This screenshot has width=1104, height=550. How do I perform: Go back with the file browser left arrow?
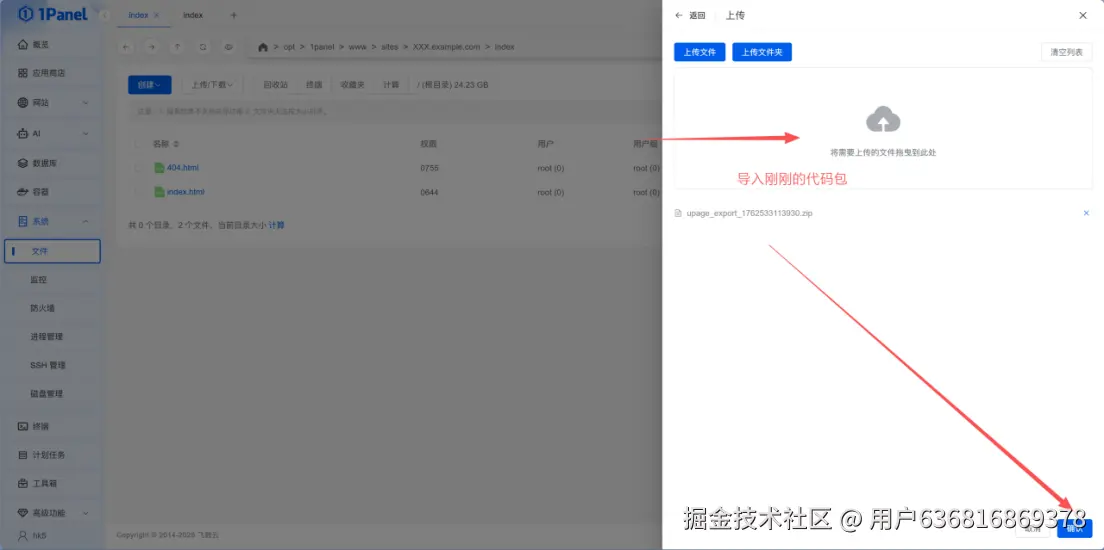[126, 47]
